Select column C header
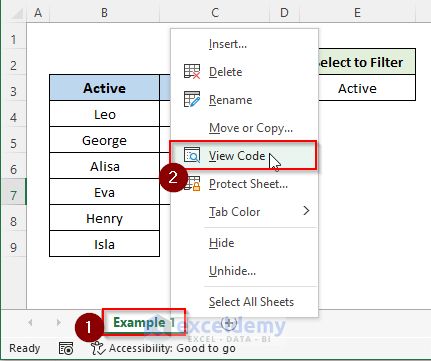Image resolution: width=431 pixels, height=361 pixels. 215,13
